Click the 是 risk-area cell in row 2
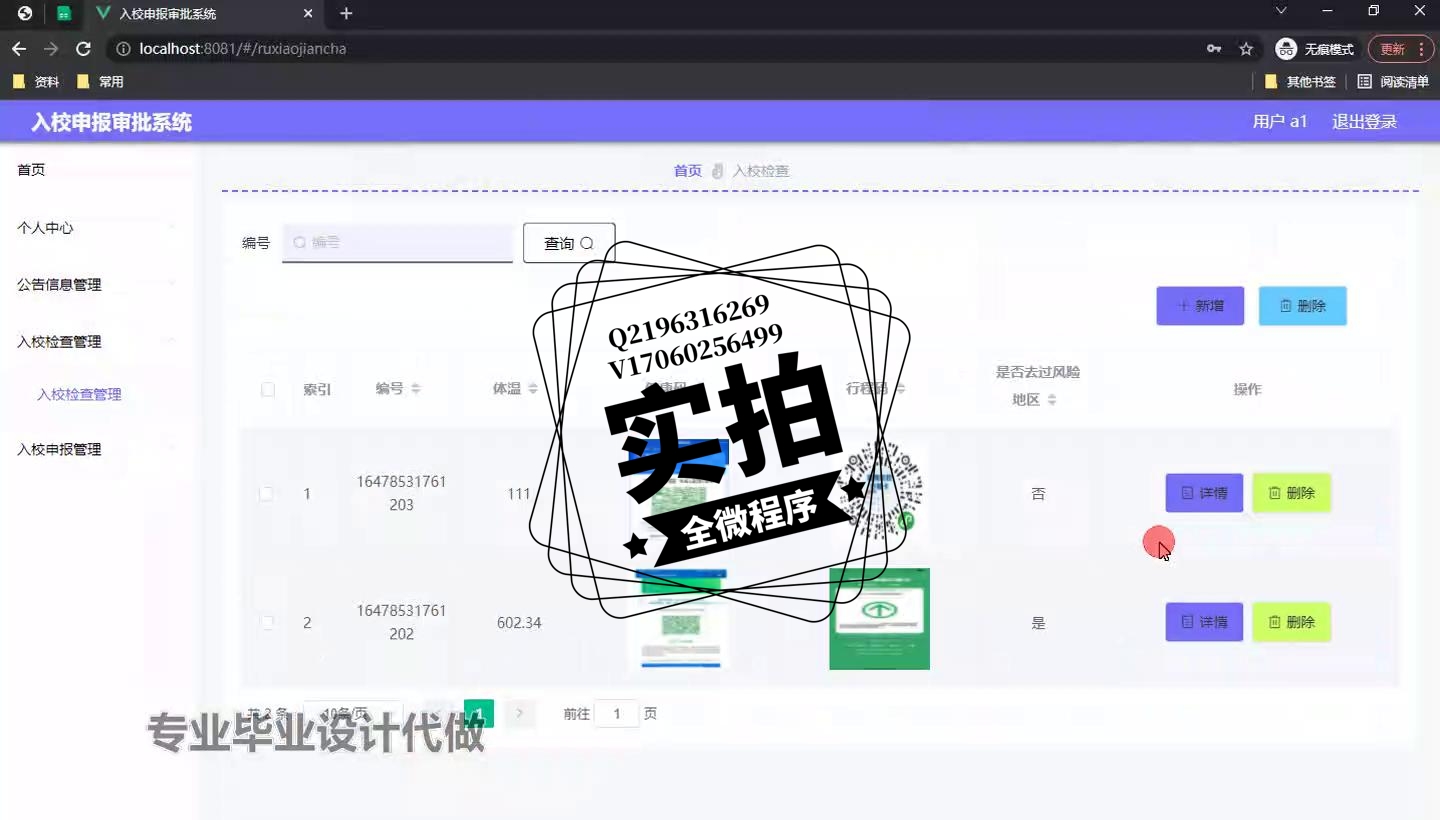The width and height of the screenshot is (1440, 820). click(x=1038, y=623)
